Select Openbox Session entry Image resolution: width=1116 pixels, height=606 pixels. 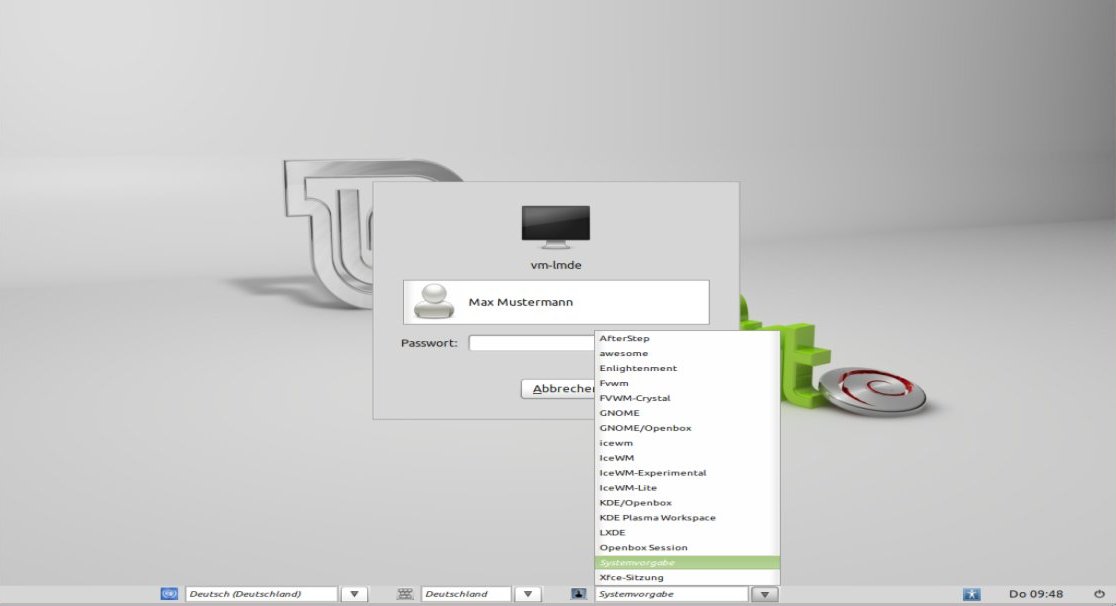[x=687, y=548]
